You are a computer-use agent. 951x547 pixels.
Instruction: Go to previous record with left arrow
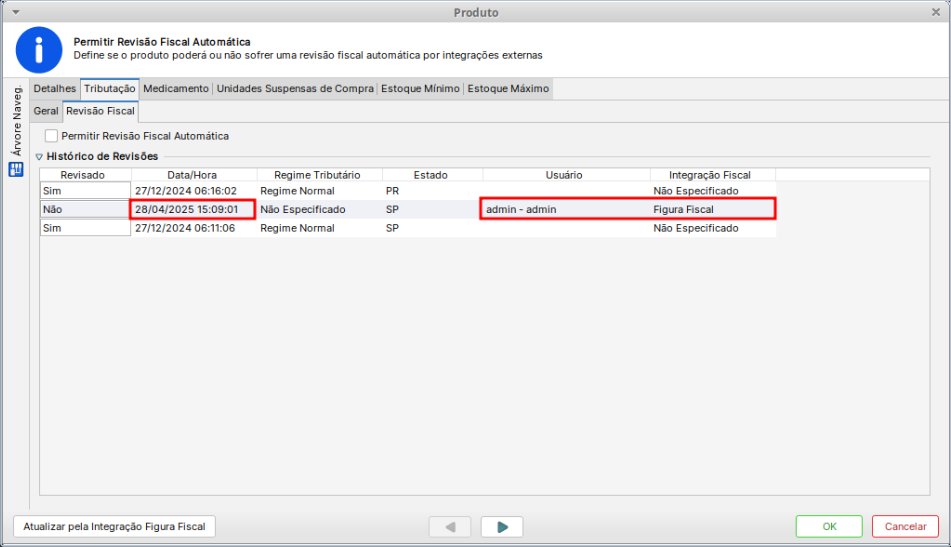[x=450, y=526]
